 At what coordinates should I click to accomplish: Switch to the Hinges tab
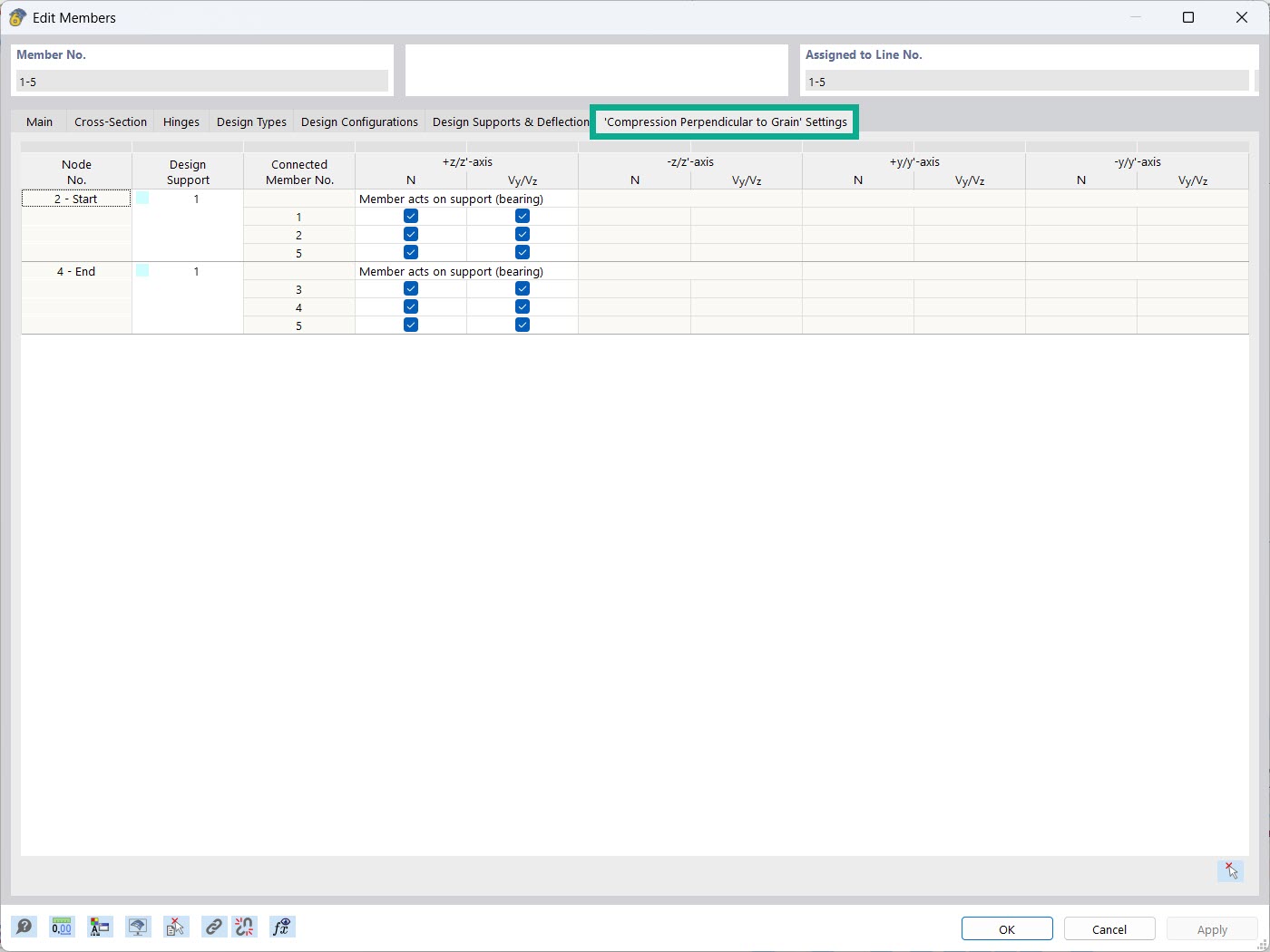click(181, 121)
